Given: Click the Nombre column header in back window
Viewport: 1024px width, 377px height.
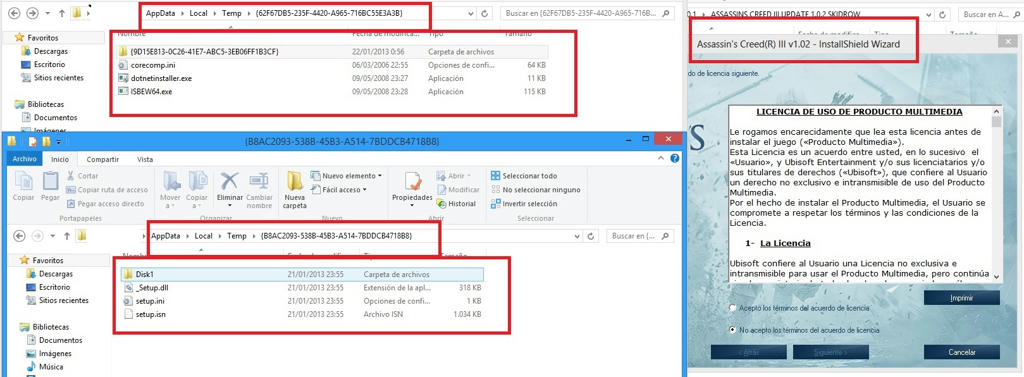Looking at the screenshot, I should pos(132,33).
